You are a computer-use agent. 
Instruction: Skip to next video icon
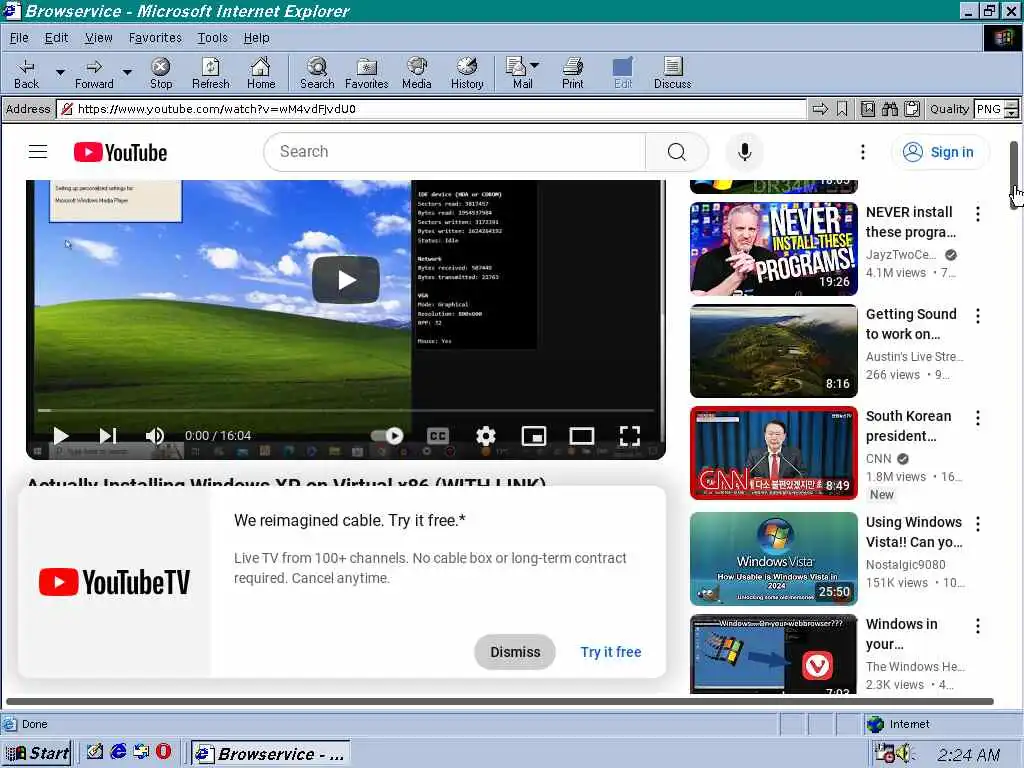coord(108,436)
